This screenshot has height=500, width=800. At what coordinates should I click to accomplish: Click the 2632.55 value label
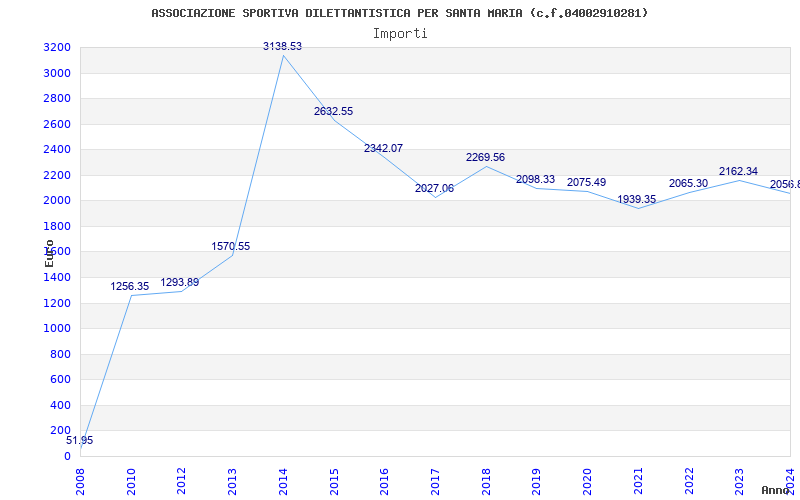tap(333, 111)
